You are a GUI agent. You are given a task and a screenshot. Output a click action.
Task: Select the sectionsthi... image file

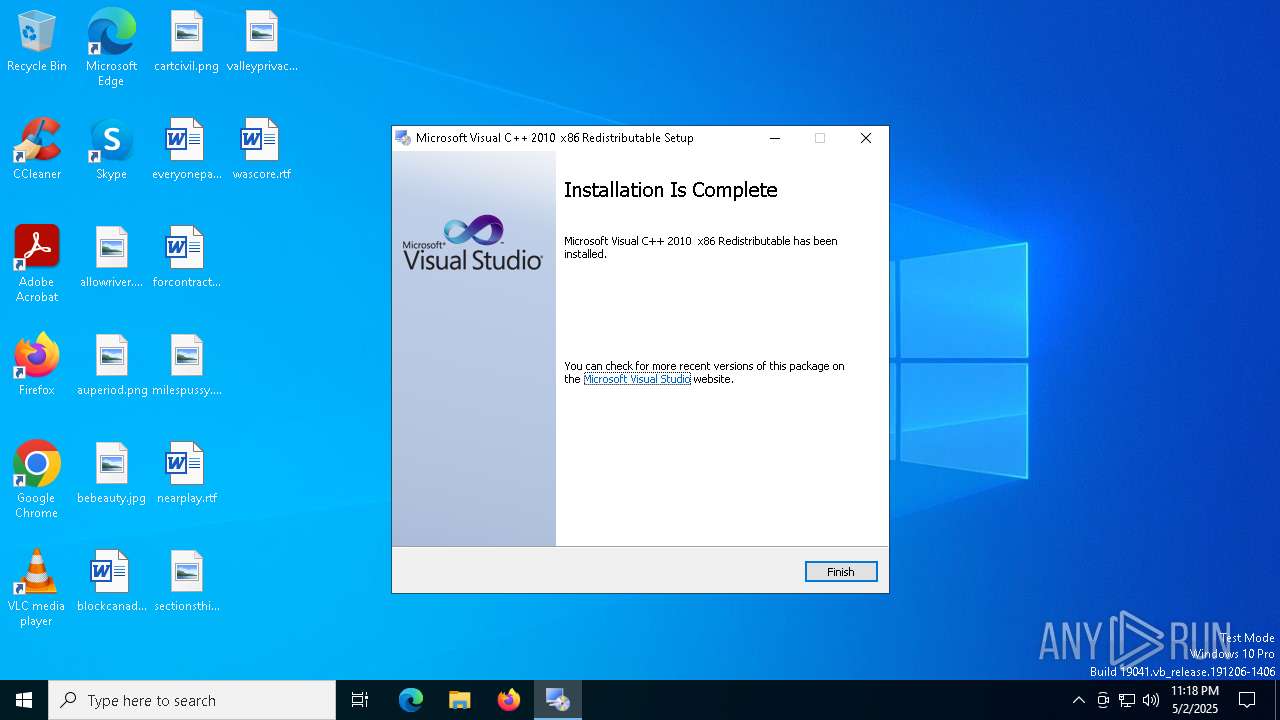186,582
